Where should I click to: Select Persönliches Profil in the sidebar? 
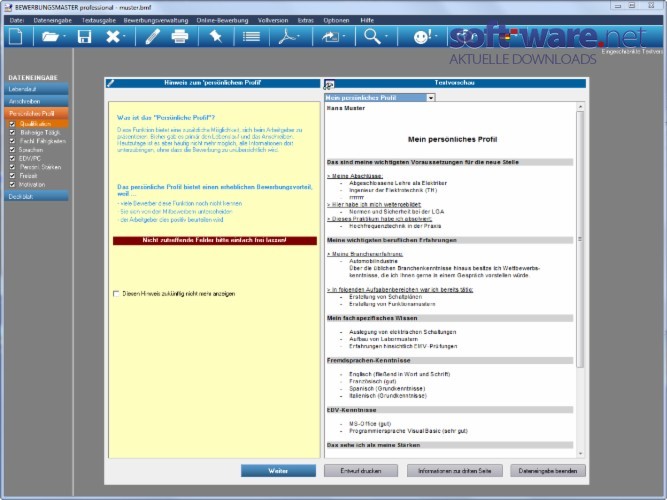pyautogui.click(x=36, y=113)
